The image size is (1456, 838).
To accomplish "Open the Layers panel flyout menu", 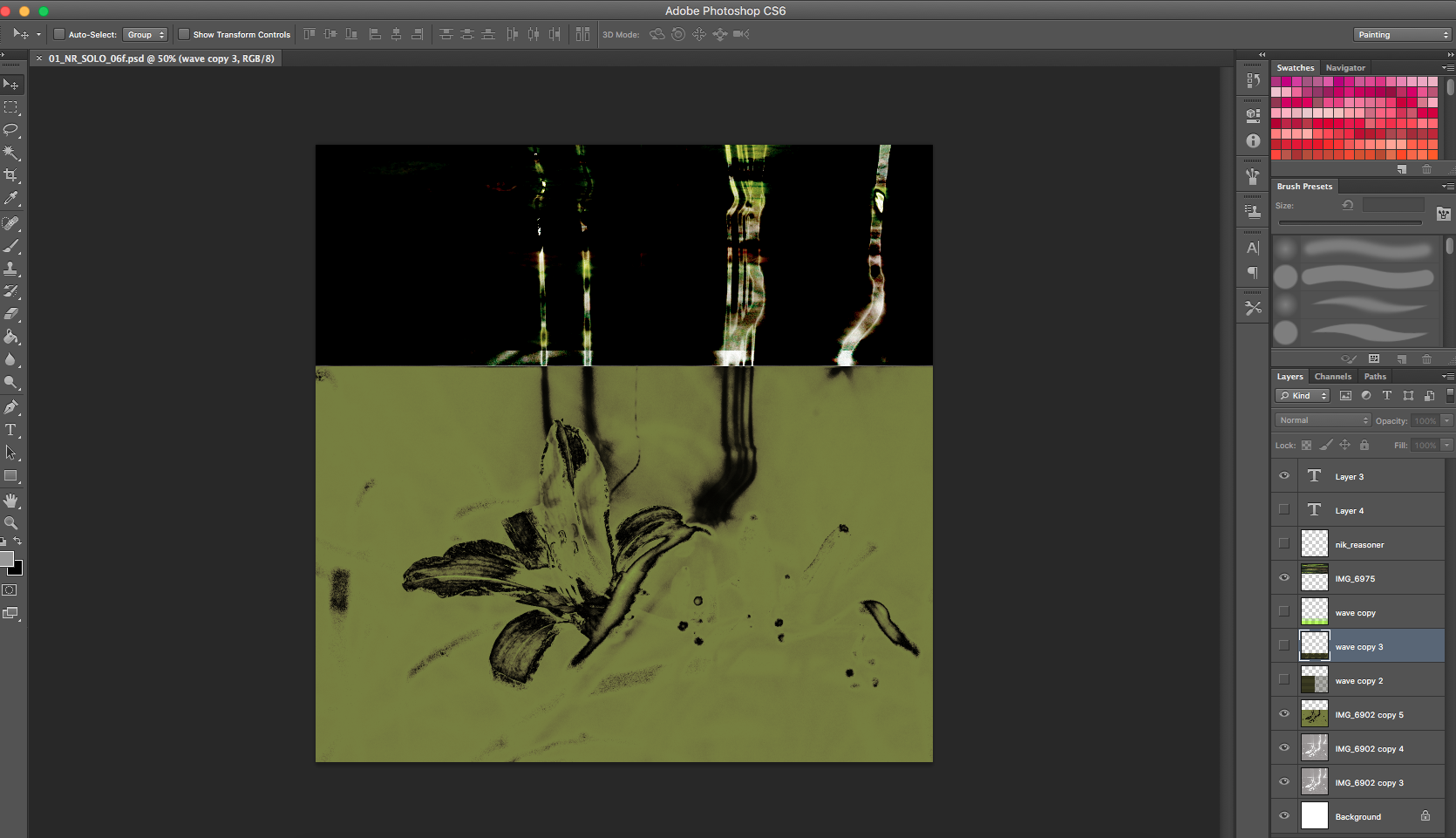I will point(1447,377).
